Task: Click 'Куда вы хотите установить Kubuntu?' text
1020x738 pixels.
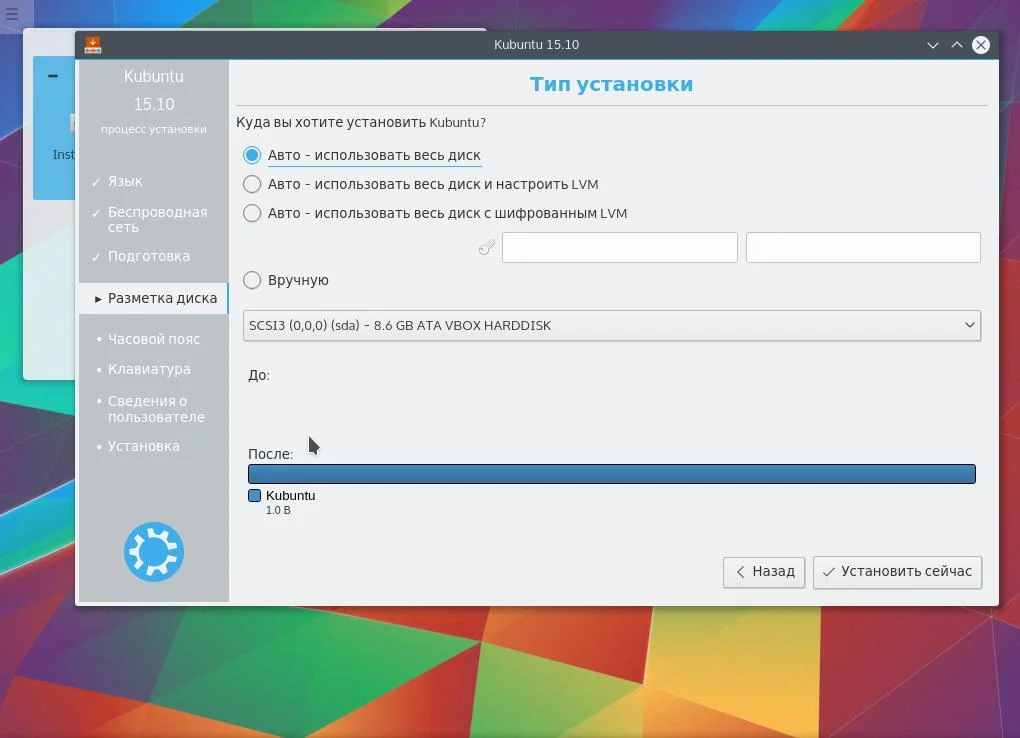Action: click(x=361, y=122)
